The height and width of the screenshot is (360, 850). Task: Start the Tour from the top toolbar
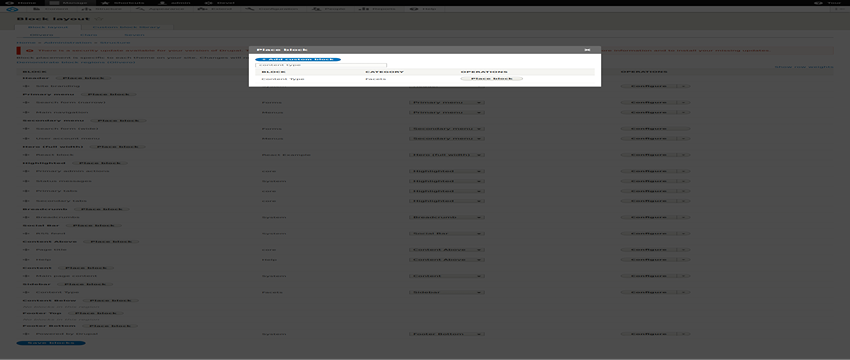pyautogui.click(x=829, y=3)
